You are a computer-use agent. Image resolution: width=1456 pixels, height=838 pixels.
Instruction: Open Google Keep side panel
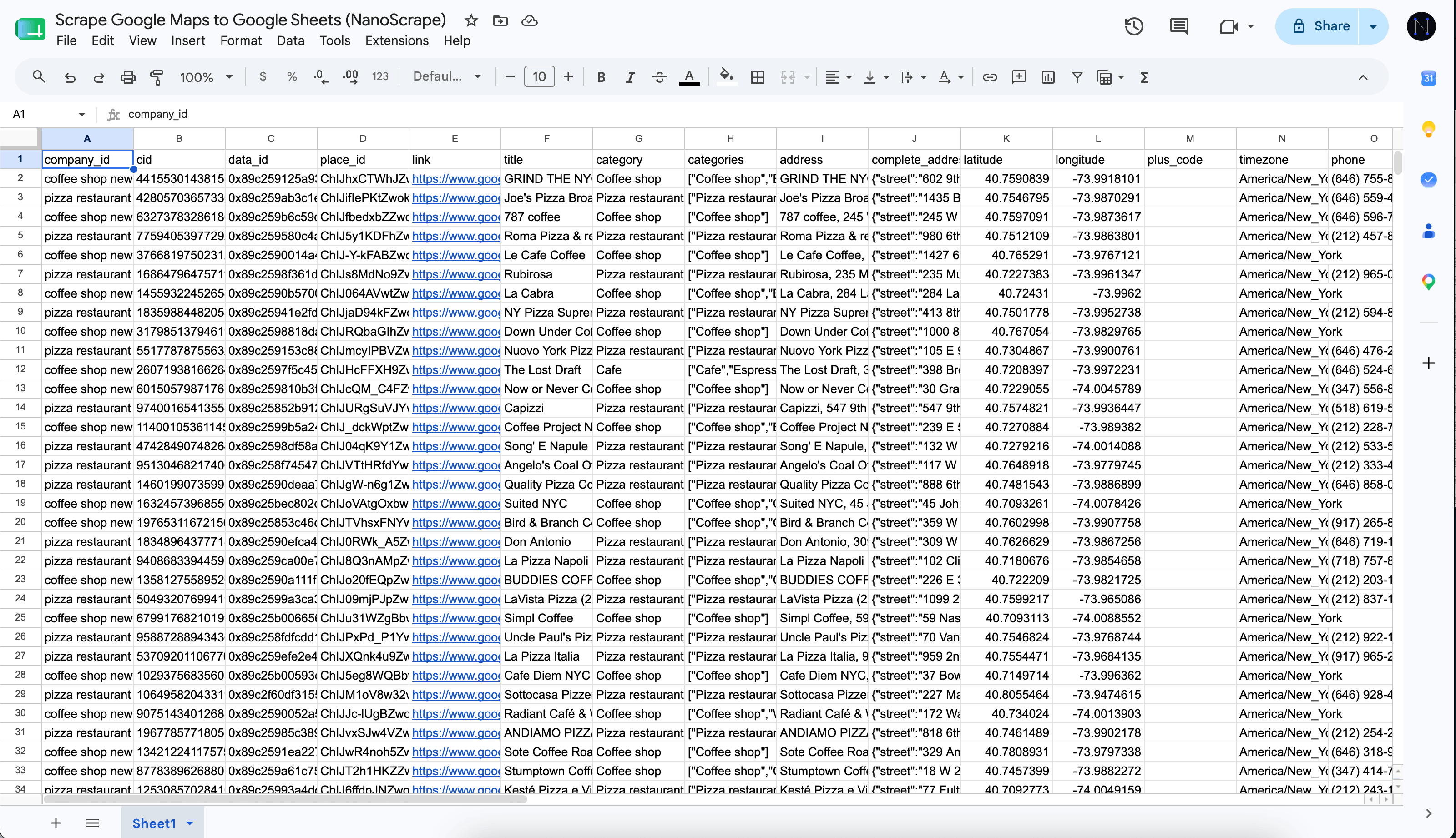(1428, 129)
